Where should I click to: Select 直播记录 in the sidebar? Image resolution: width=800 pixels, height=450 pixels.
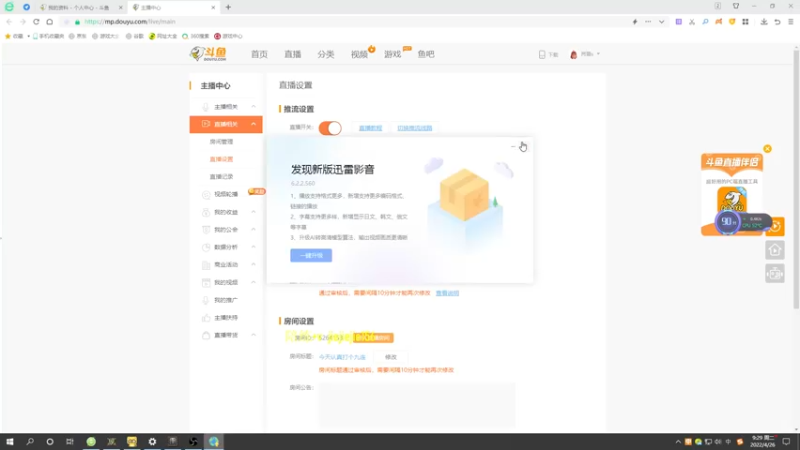[221, 177]
